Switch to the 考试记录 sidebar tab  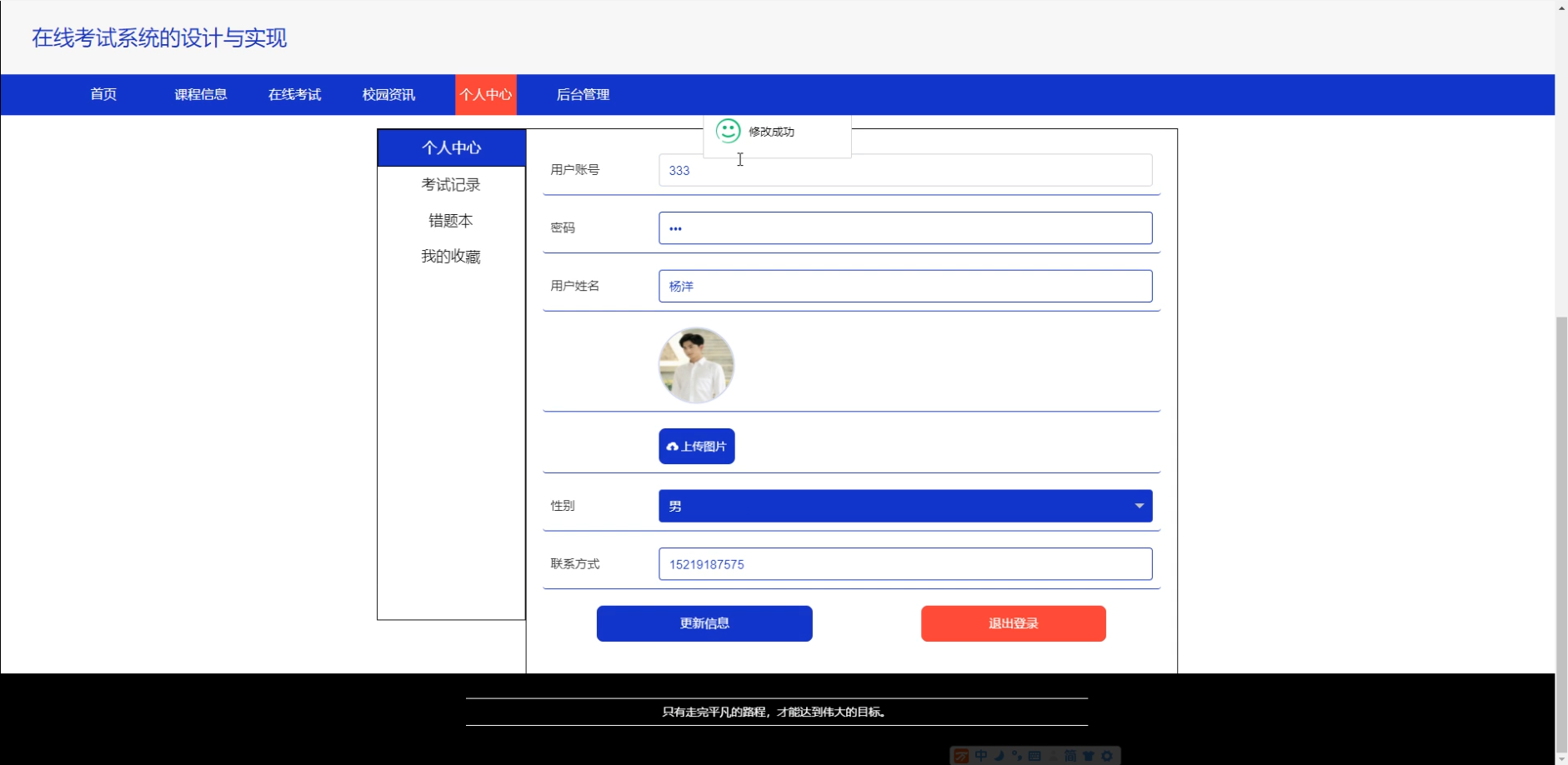coord(451,184)
